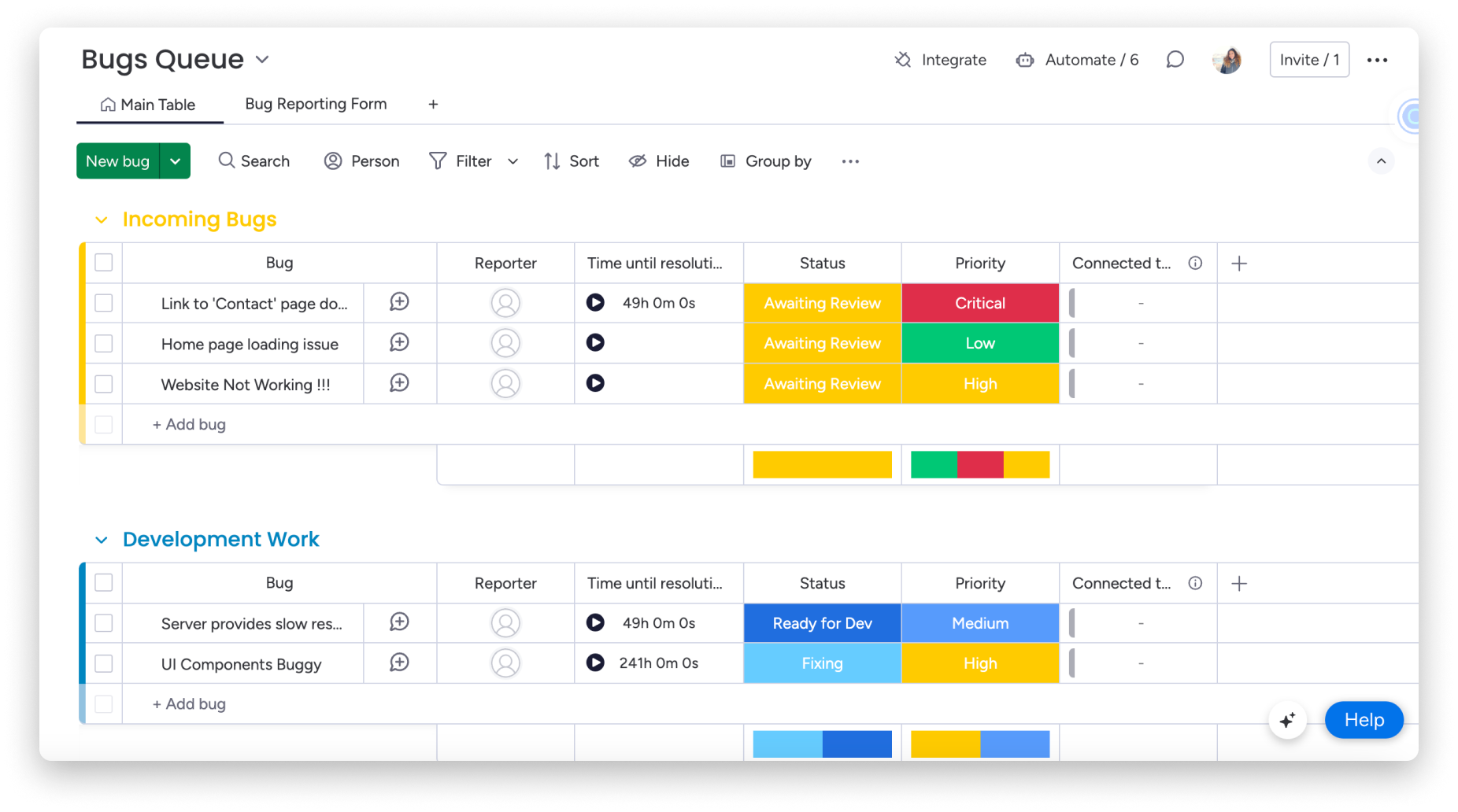
Task: Select the checkbox for 'Server provides slow res...'
Action: point(103,622)
